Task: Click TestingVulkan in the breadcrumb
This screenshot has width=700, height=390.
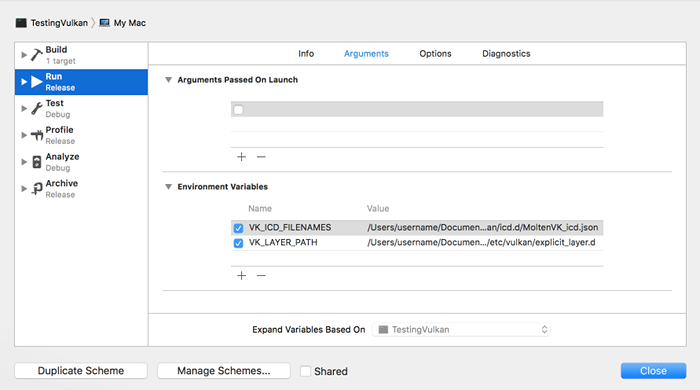Action: tap(59, 23)
